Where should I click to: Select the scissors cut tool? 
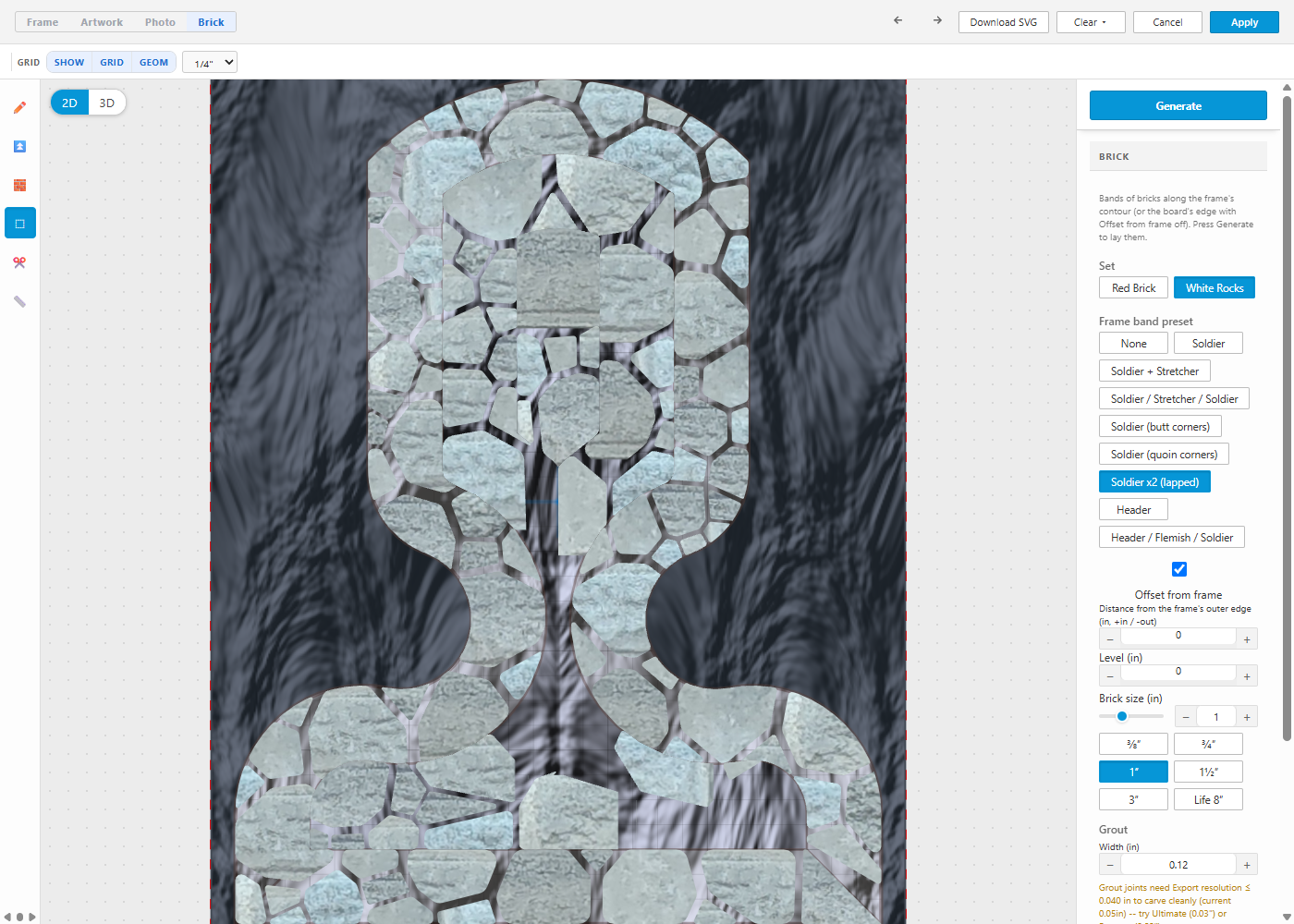pos(19,262)
